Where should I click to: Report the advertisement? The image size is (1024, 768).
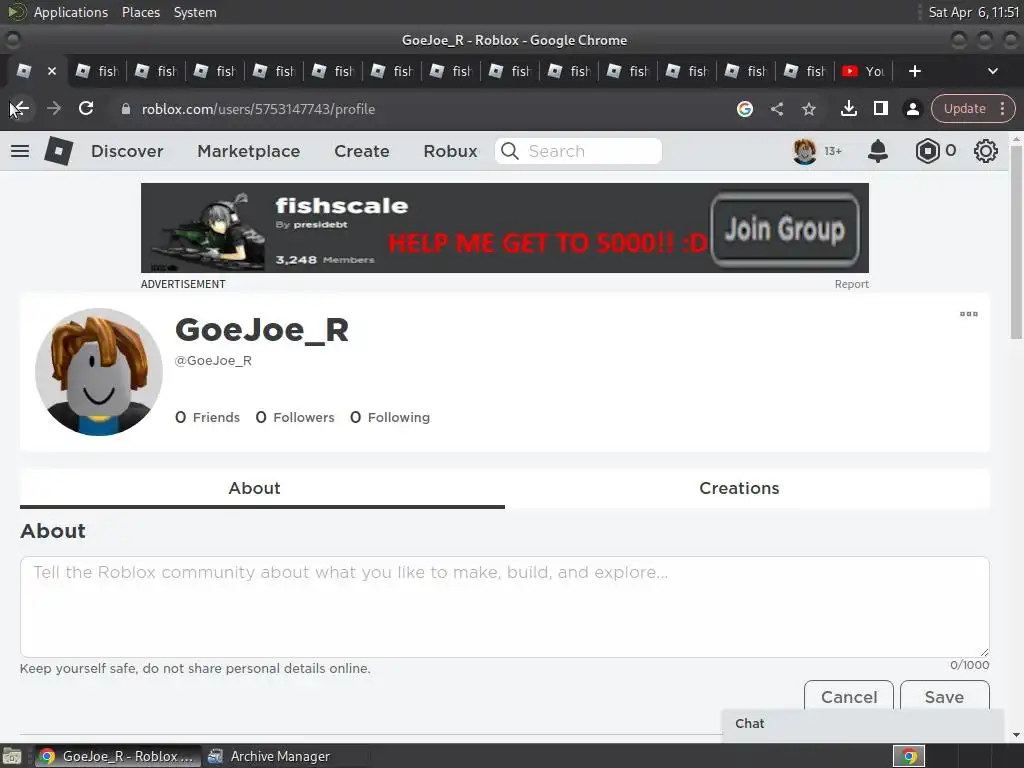click(851, 284)
